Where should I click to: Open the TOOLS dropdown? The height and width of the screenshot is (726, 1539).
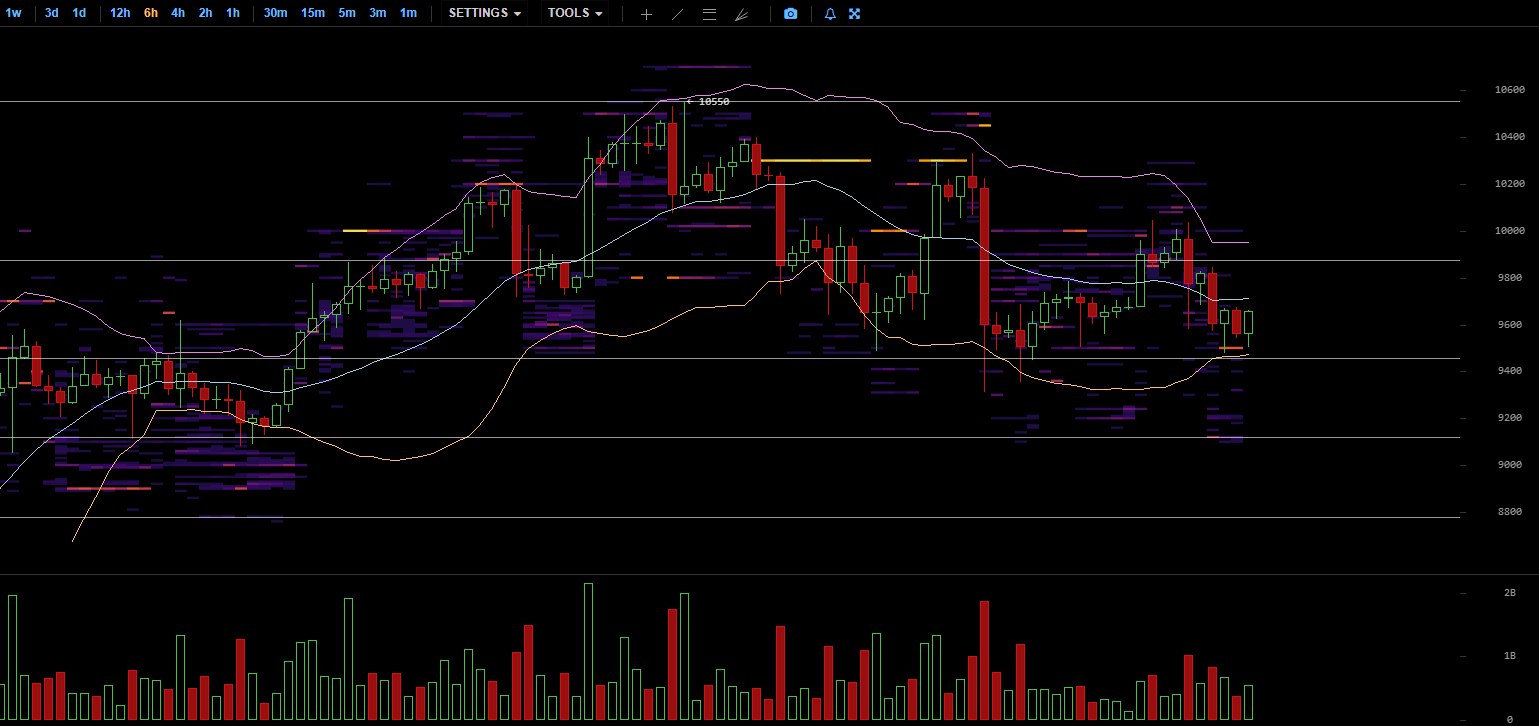[575, 14]
